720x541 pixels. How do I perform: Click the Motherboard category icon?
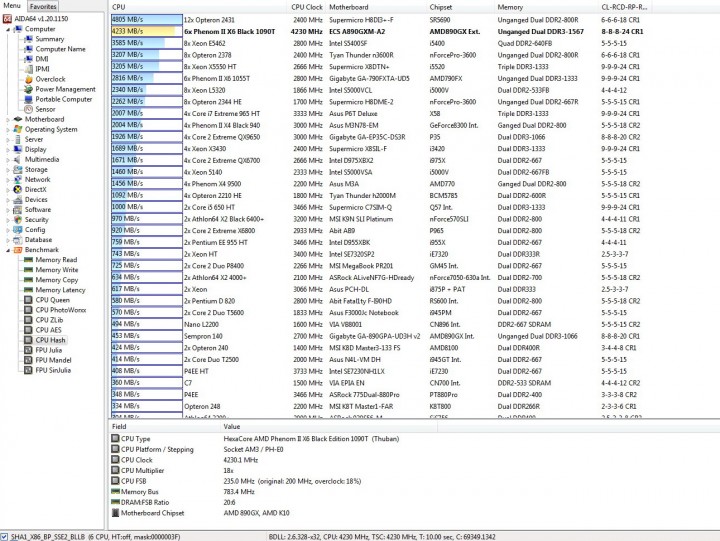point(18,119)
